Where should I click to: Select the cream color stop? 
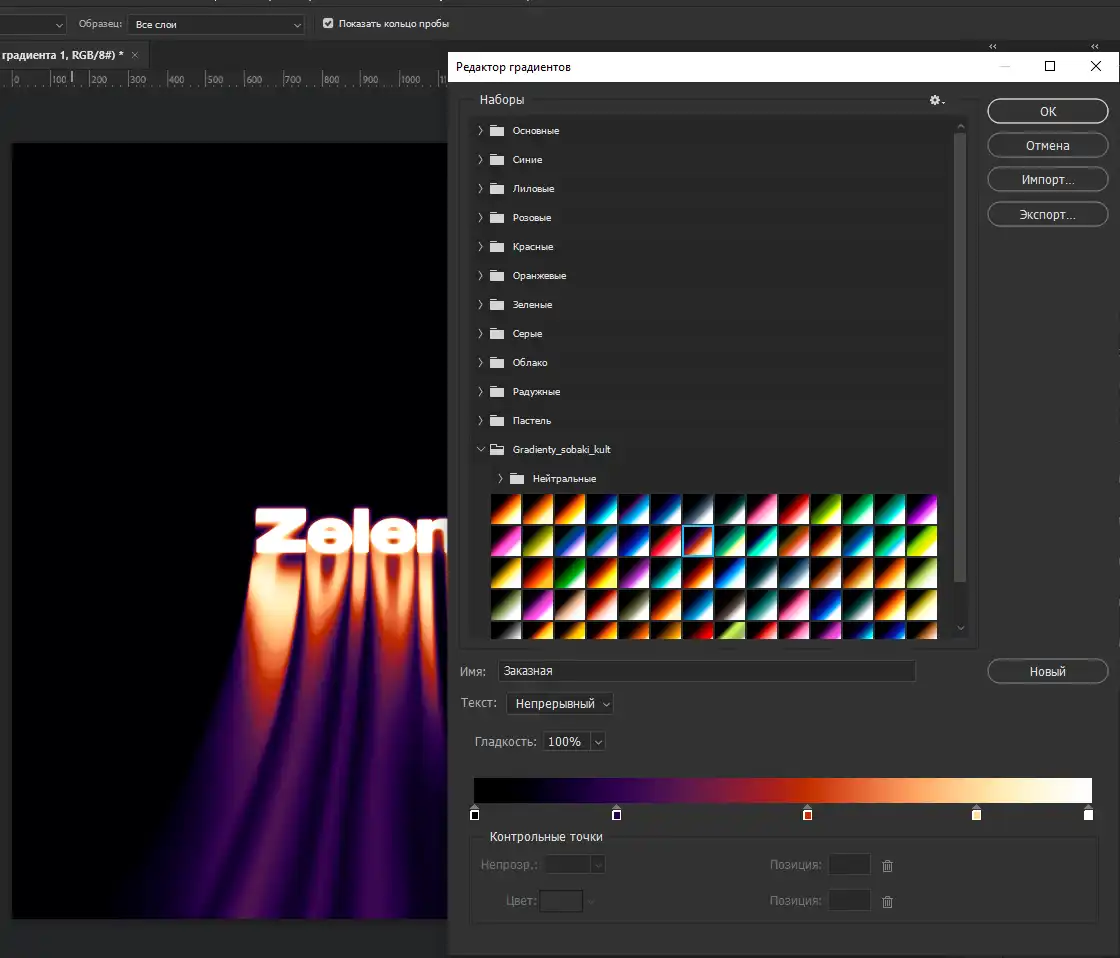[x=976, y=814]
